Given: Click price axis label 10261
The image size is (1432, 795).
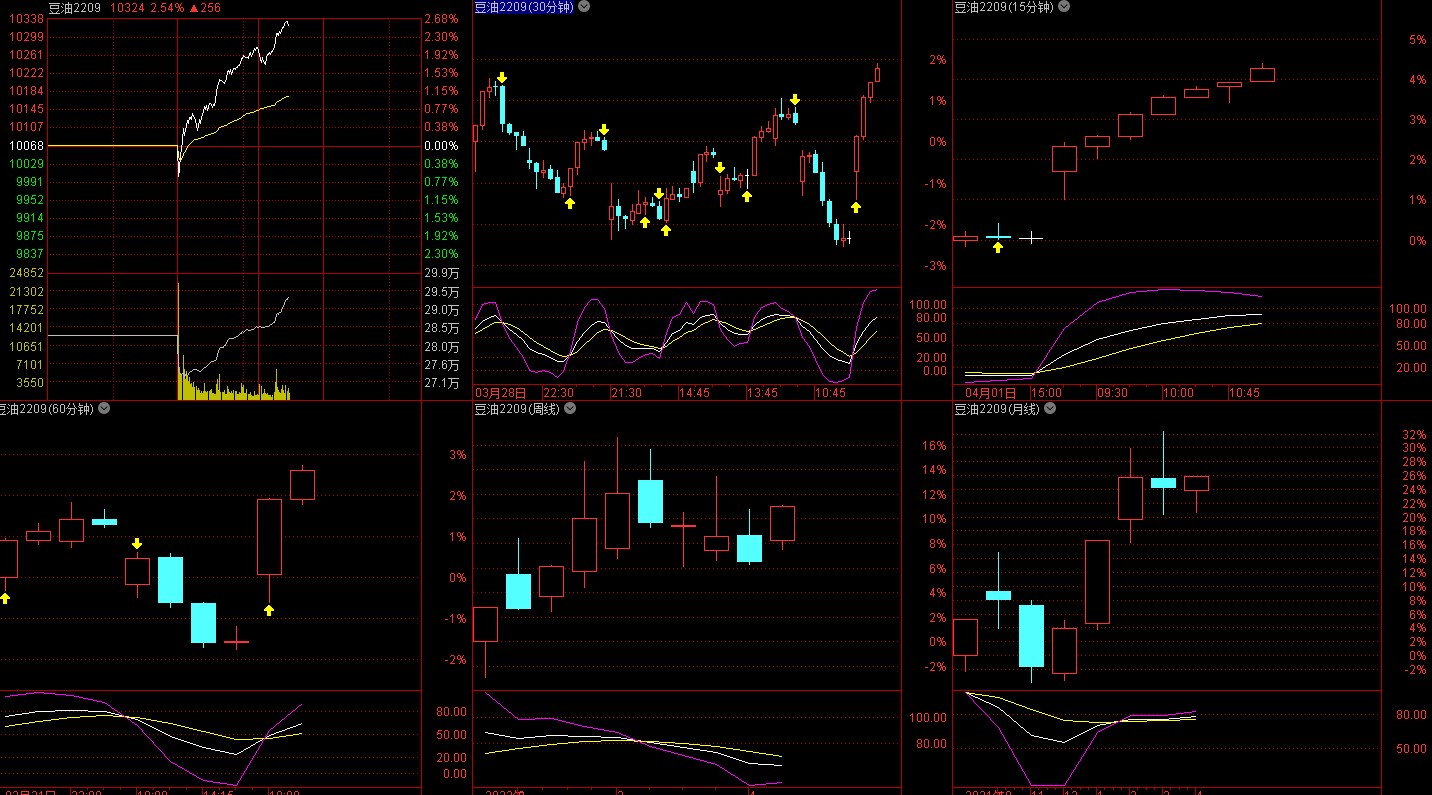Looking at the screenshot, I should [x=26, y=55].
